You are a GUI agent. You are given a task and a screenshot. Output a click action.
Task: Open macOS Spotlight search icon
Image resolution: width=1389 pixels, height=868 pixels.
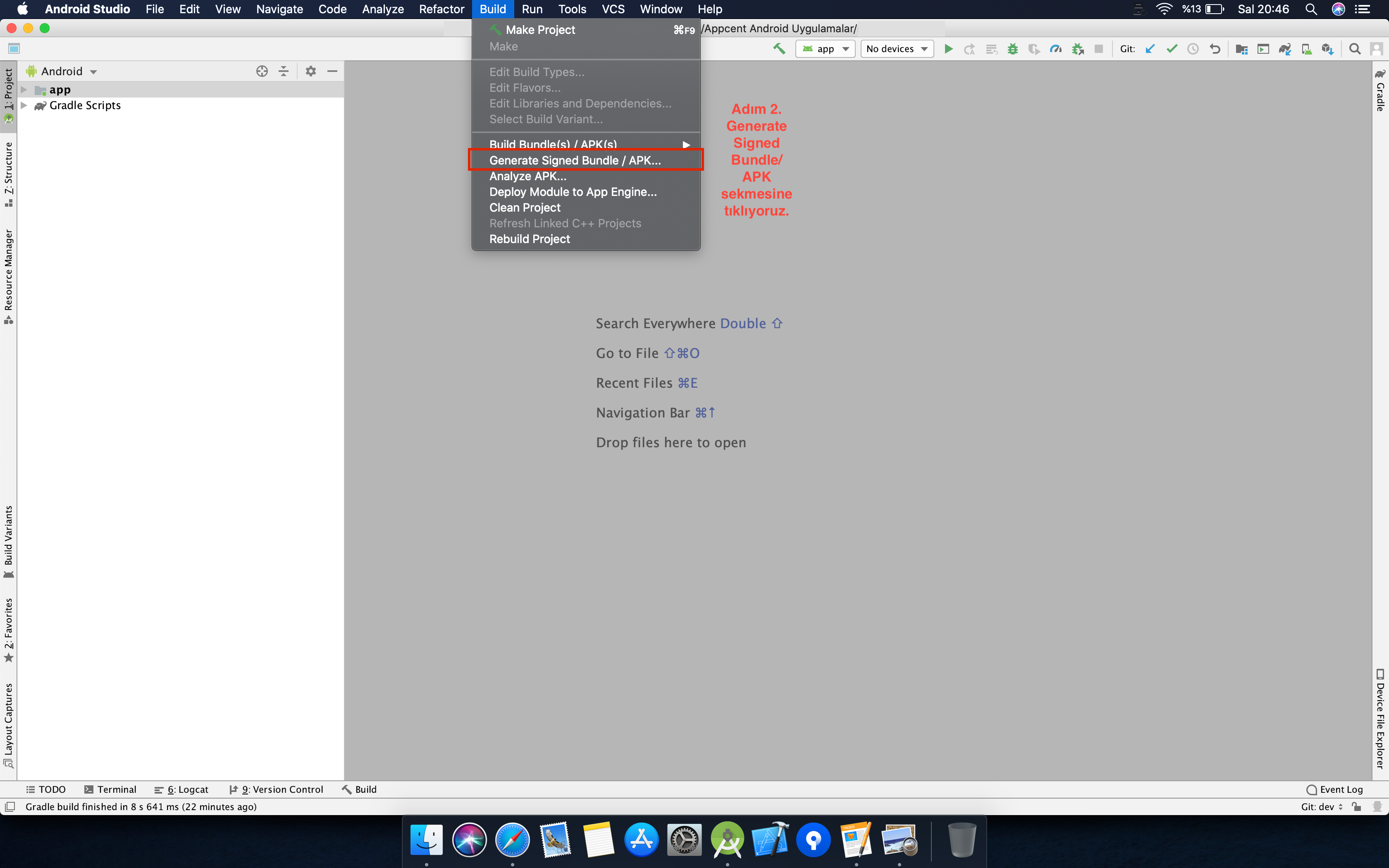click(x=1311, y=9)
